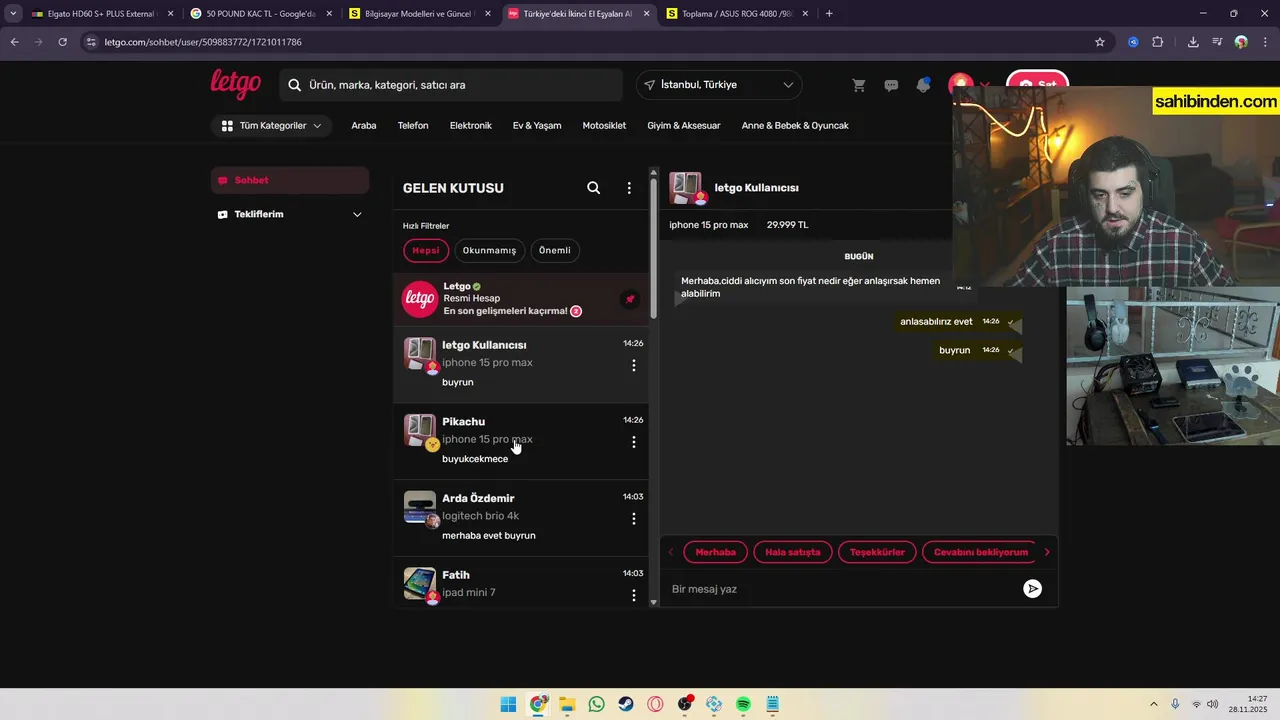Image resolution: width=1280 pixels, height=720 pixels.
Task: Open the Windows Start menu
Action: coord(508,704)
